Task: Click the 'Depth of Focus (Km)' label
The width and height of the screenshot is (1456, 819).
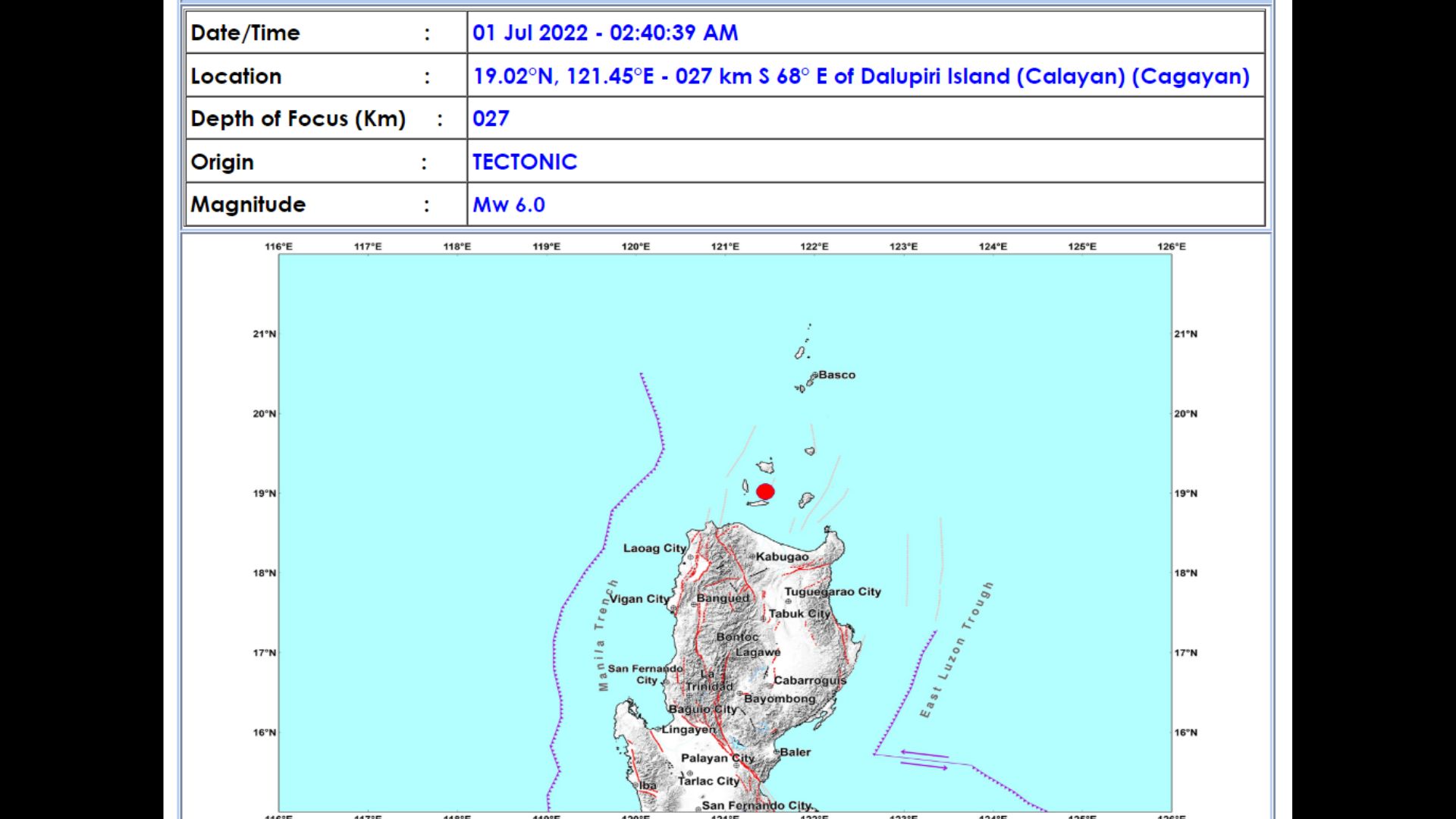Action: click(x=298, y=119)
